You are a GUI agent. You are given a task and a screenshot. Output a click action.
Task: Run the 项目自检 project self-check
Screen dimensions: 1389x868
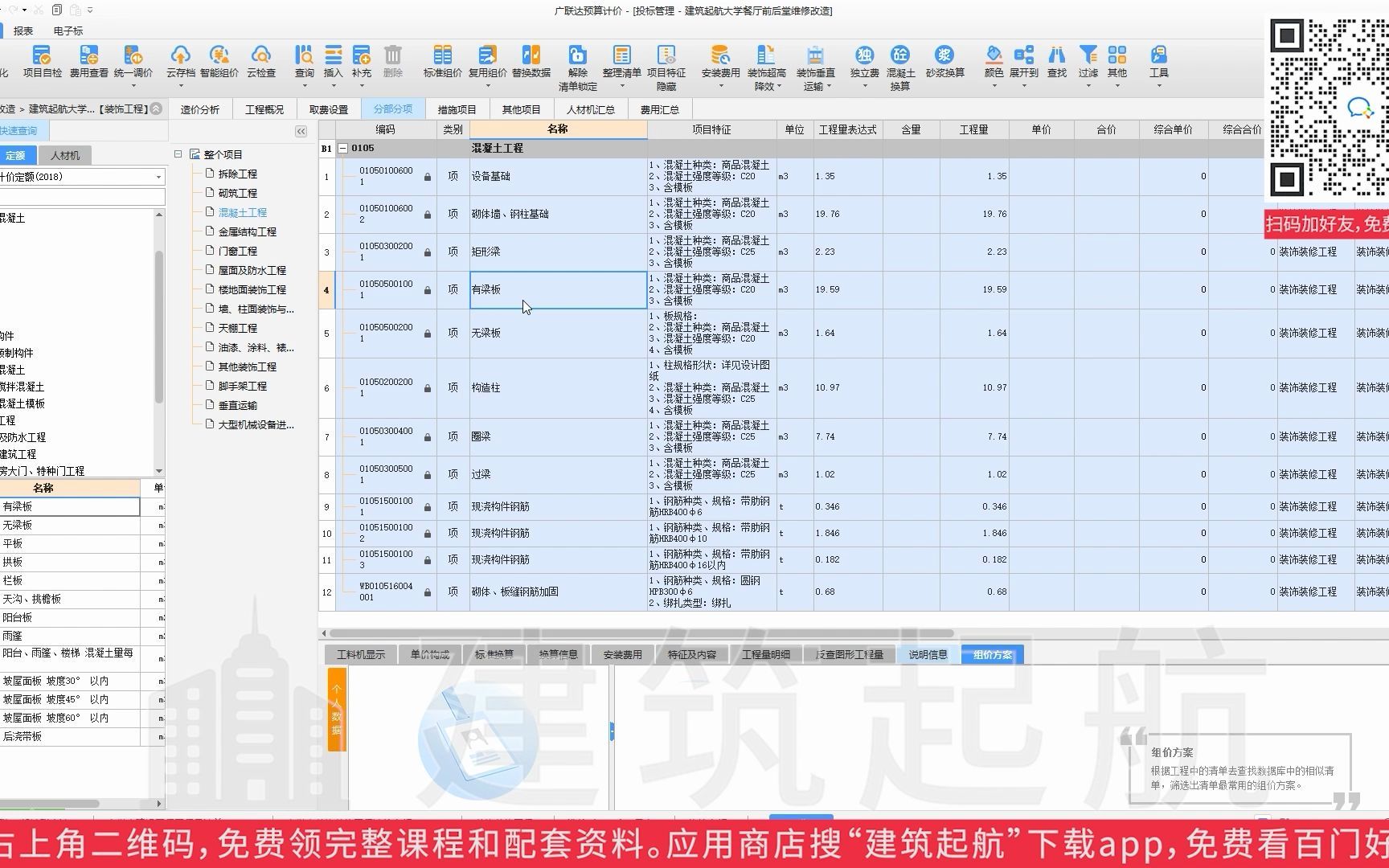(x=42, y=62)
